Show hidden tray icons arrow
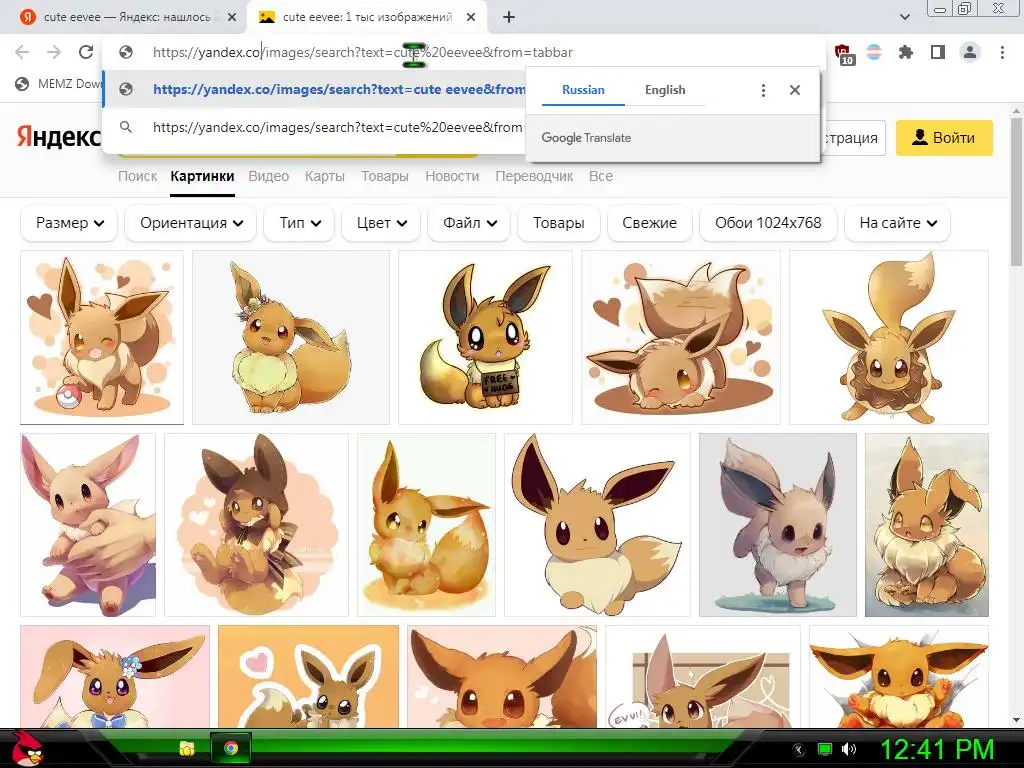Screen dimensions: 1024x768 coord(799,749)
